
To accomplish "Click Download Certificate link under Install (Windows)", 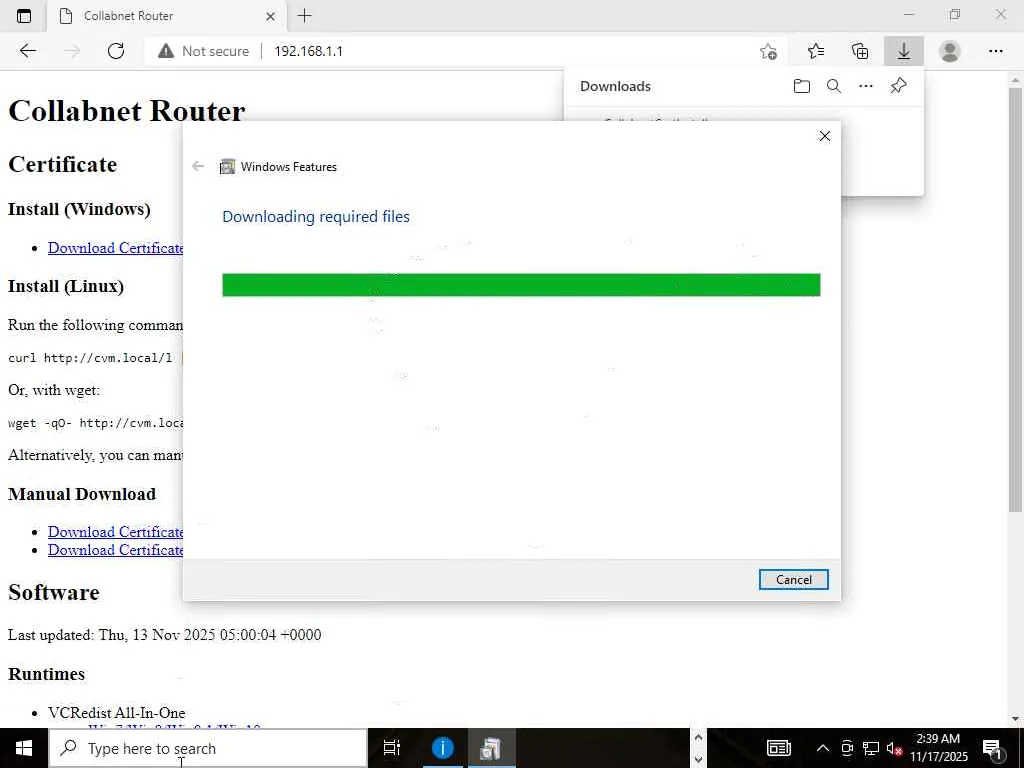I will click(x=115, y=248).
